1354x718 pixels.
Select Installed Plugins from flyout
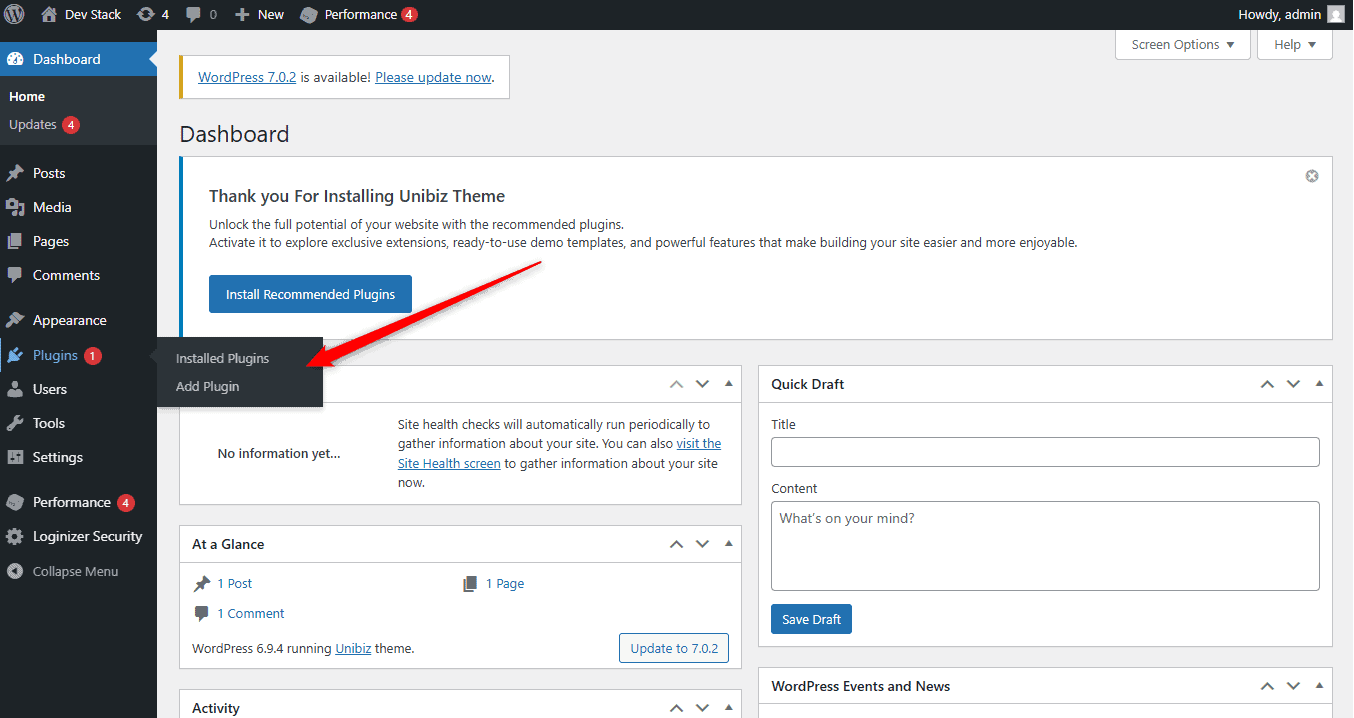pyautogui.click(x=222, y=358)
